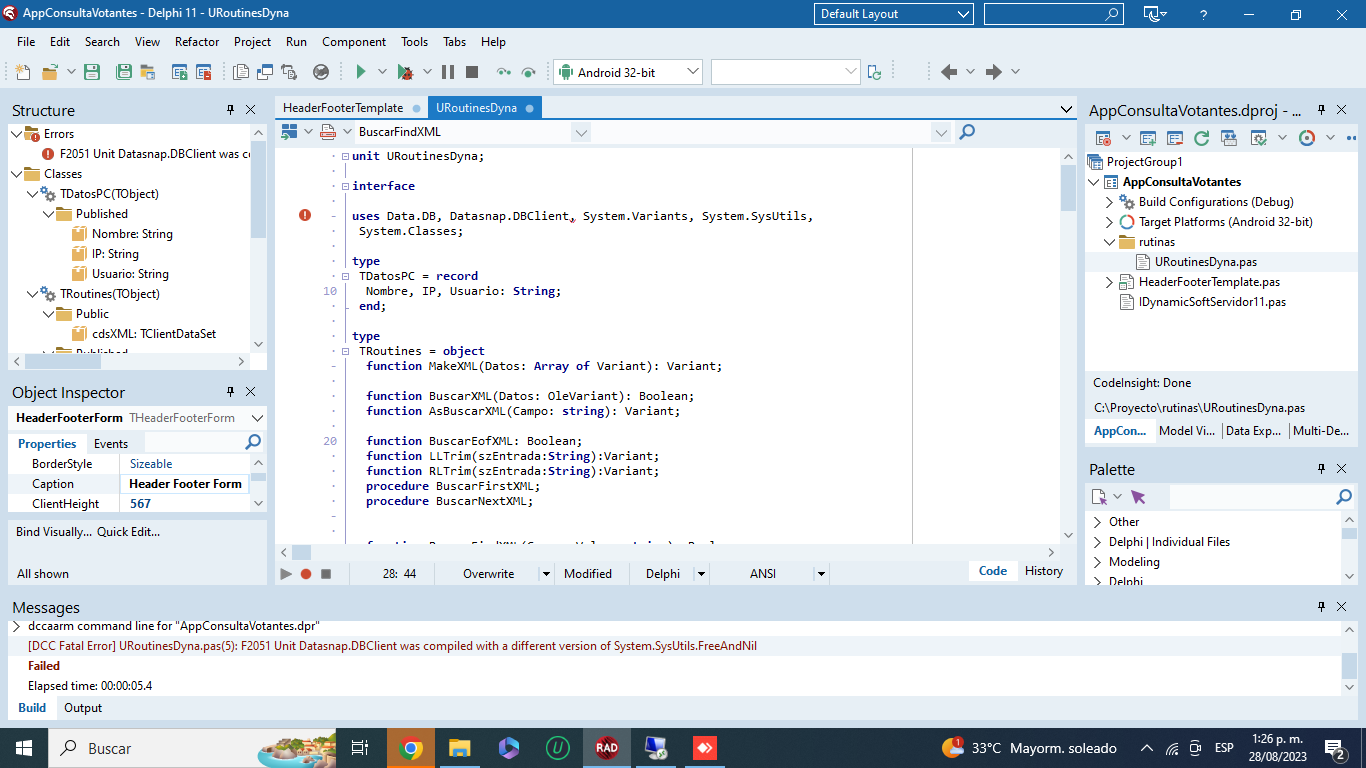Collapse the TDatosPC(TObject) class node
Image resolution: width=1366 pixels, height=768 pixels.
[32, 194]
